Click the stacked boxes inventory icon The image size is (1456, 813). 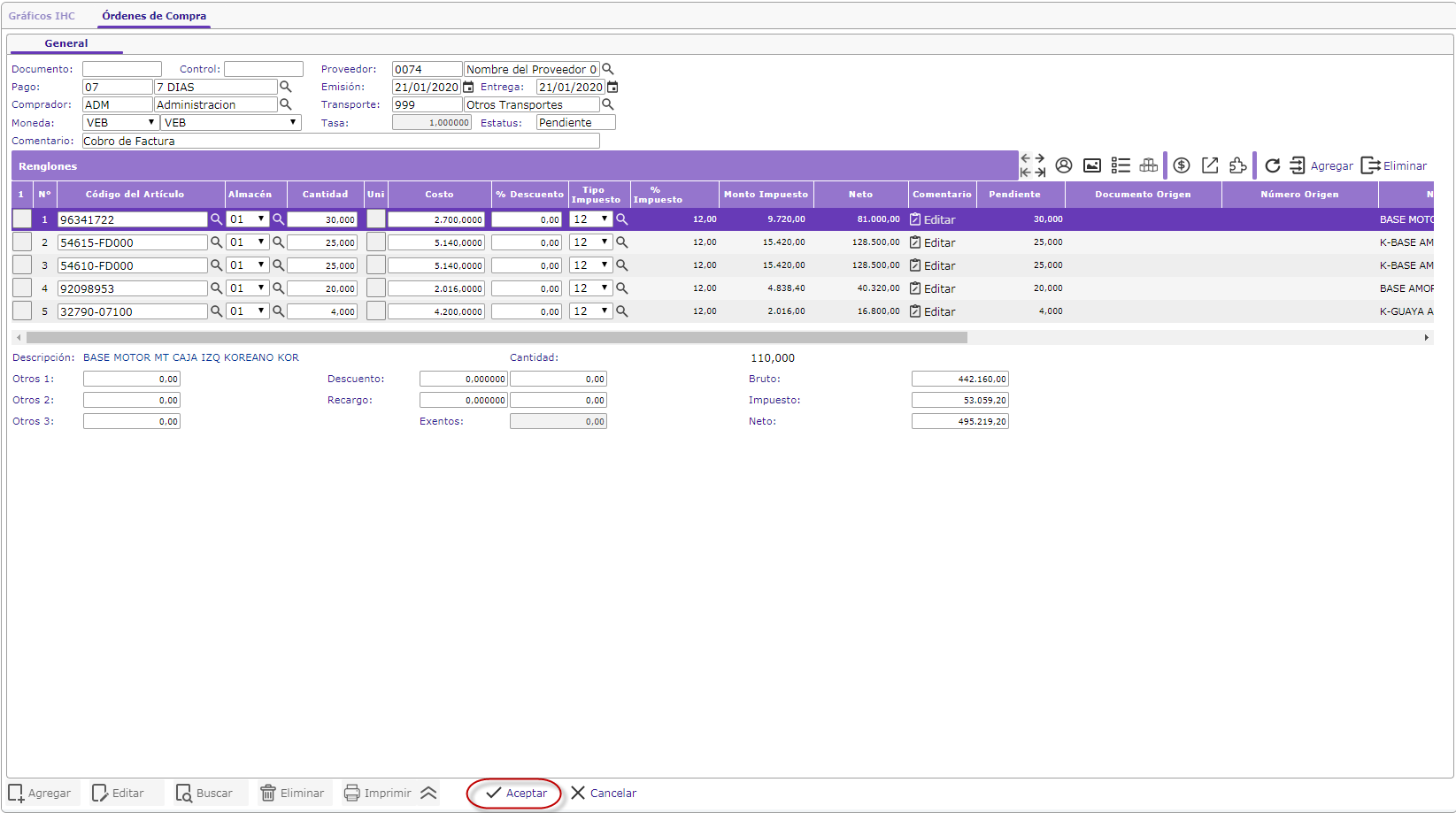click(x=1149, y=165)
